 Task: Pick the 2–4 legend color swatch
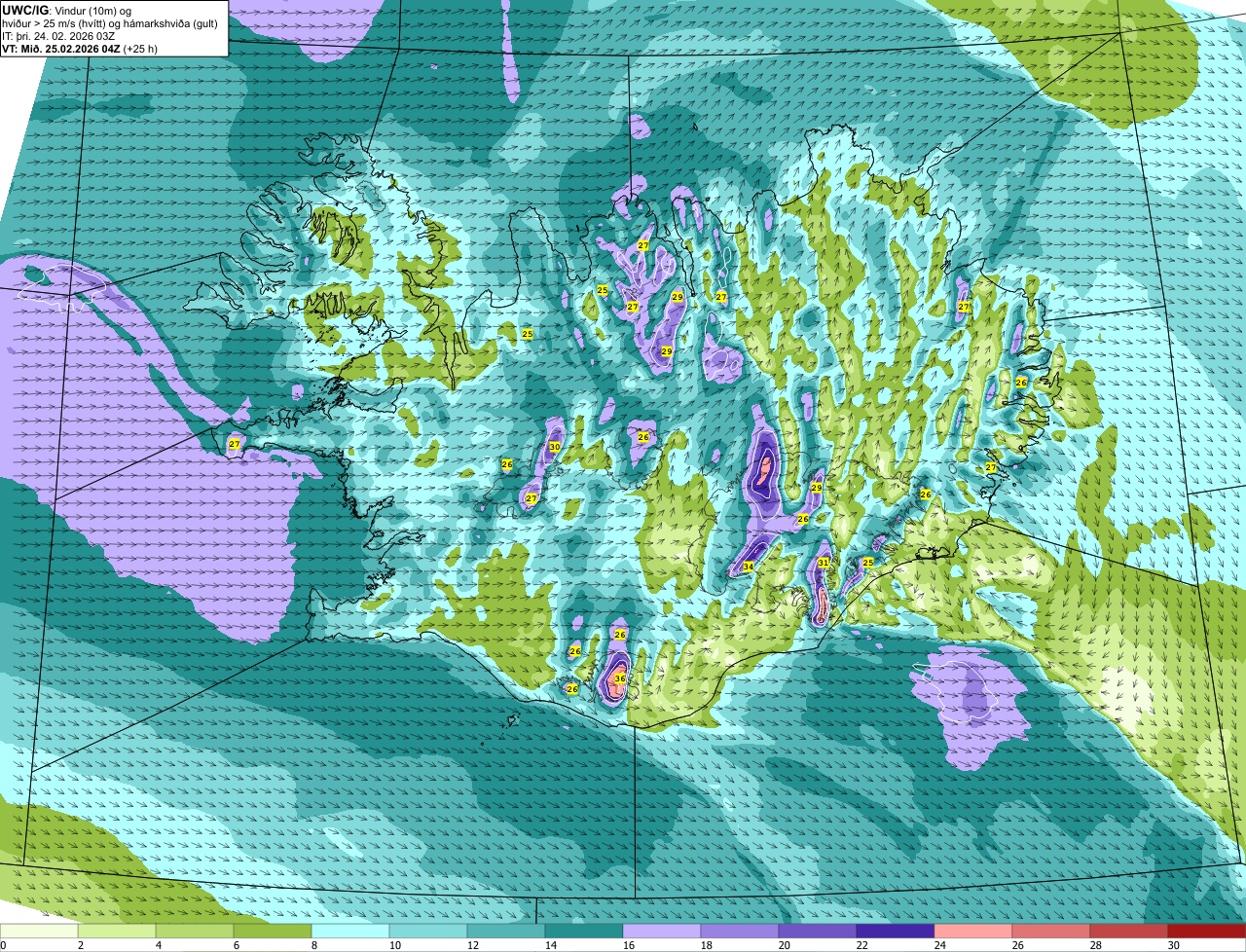tap(117, 931)
